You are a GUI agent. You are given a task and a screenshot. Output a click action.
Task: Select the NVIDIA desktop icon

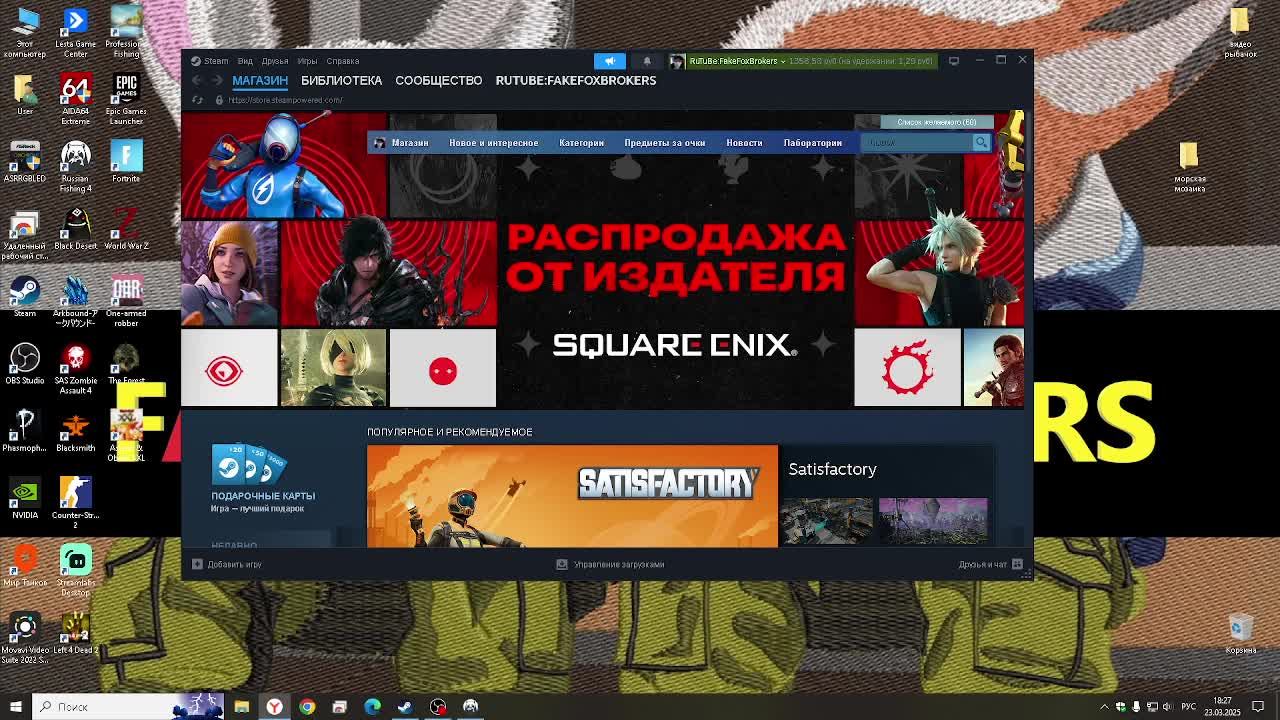[25, 498]
